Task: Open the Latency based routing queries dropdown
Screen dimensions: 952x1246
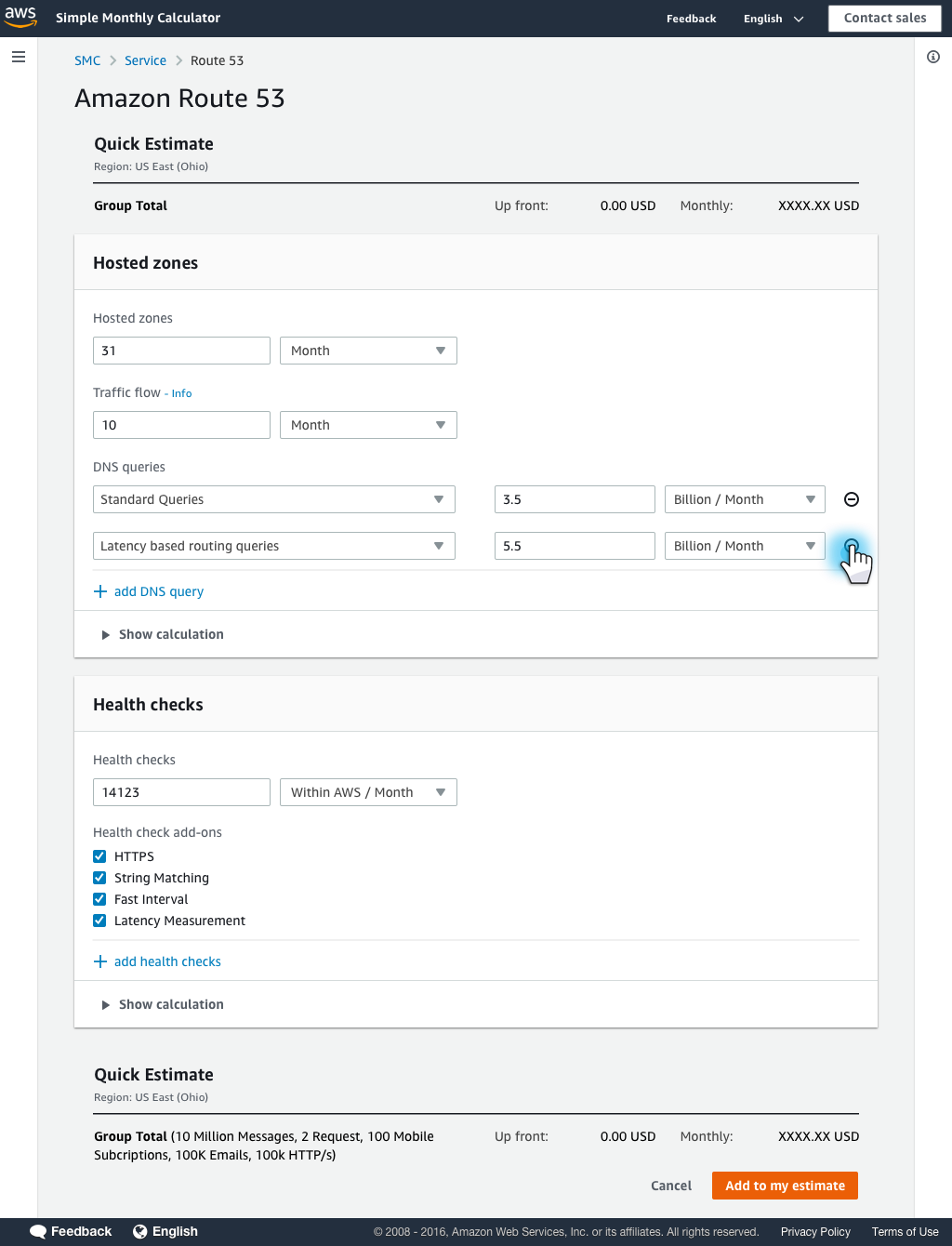Action: 274,546
